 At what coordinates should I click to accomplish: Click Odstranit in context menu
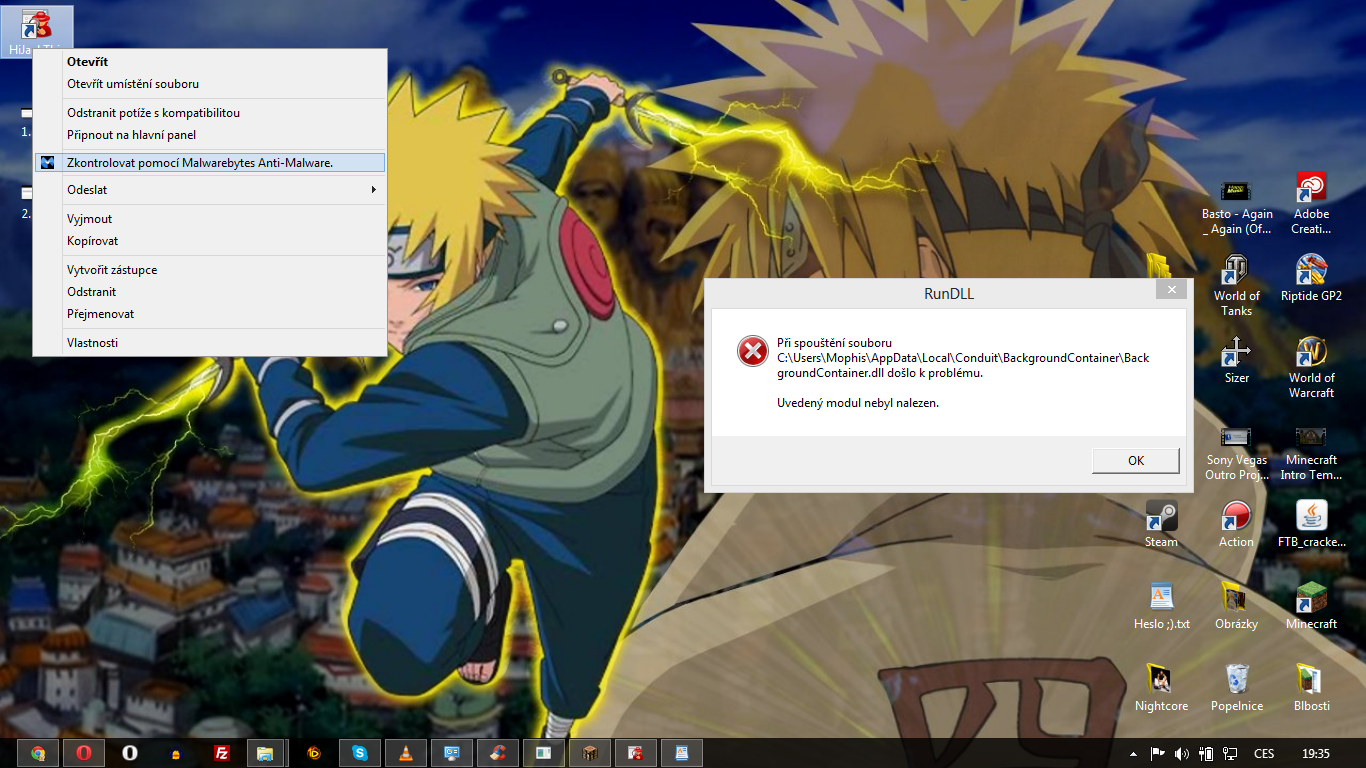[x=209, y=292]
